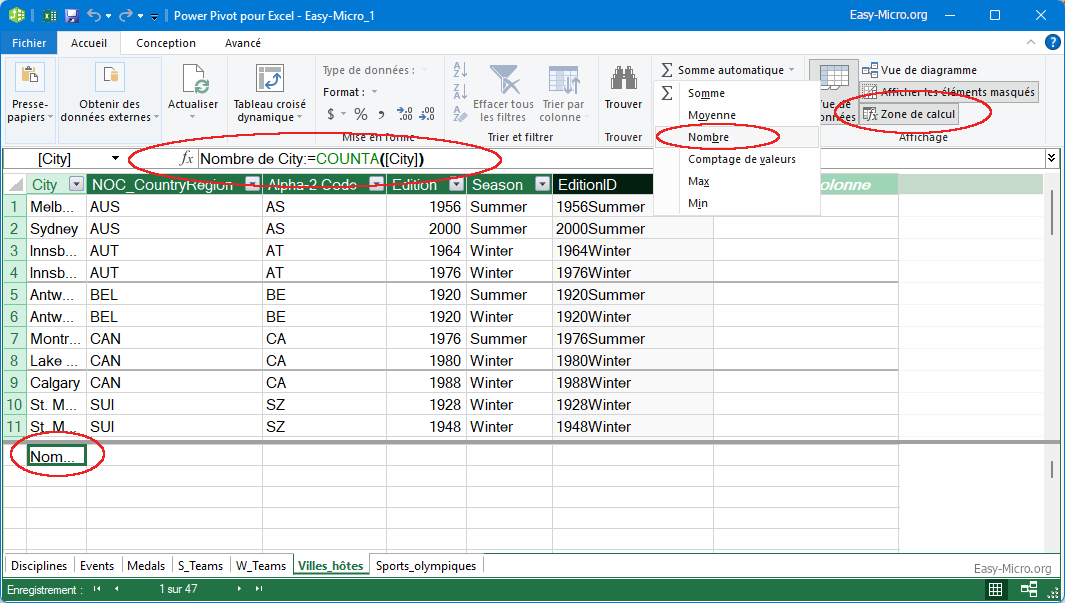Open the help question mark icon
The image size is (1065, 603).
pos(1052,42)
